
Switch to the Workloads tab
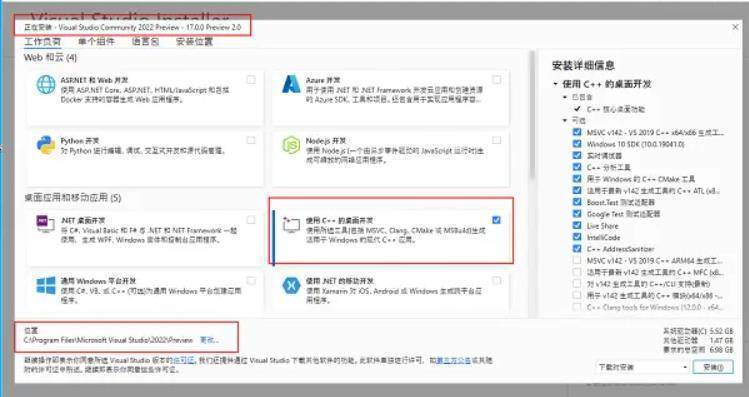[x=43, y=42]
